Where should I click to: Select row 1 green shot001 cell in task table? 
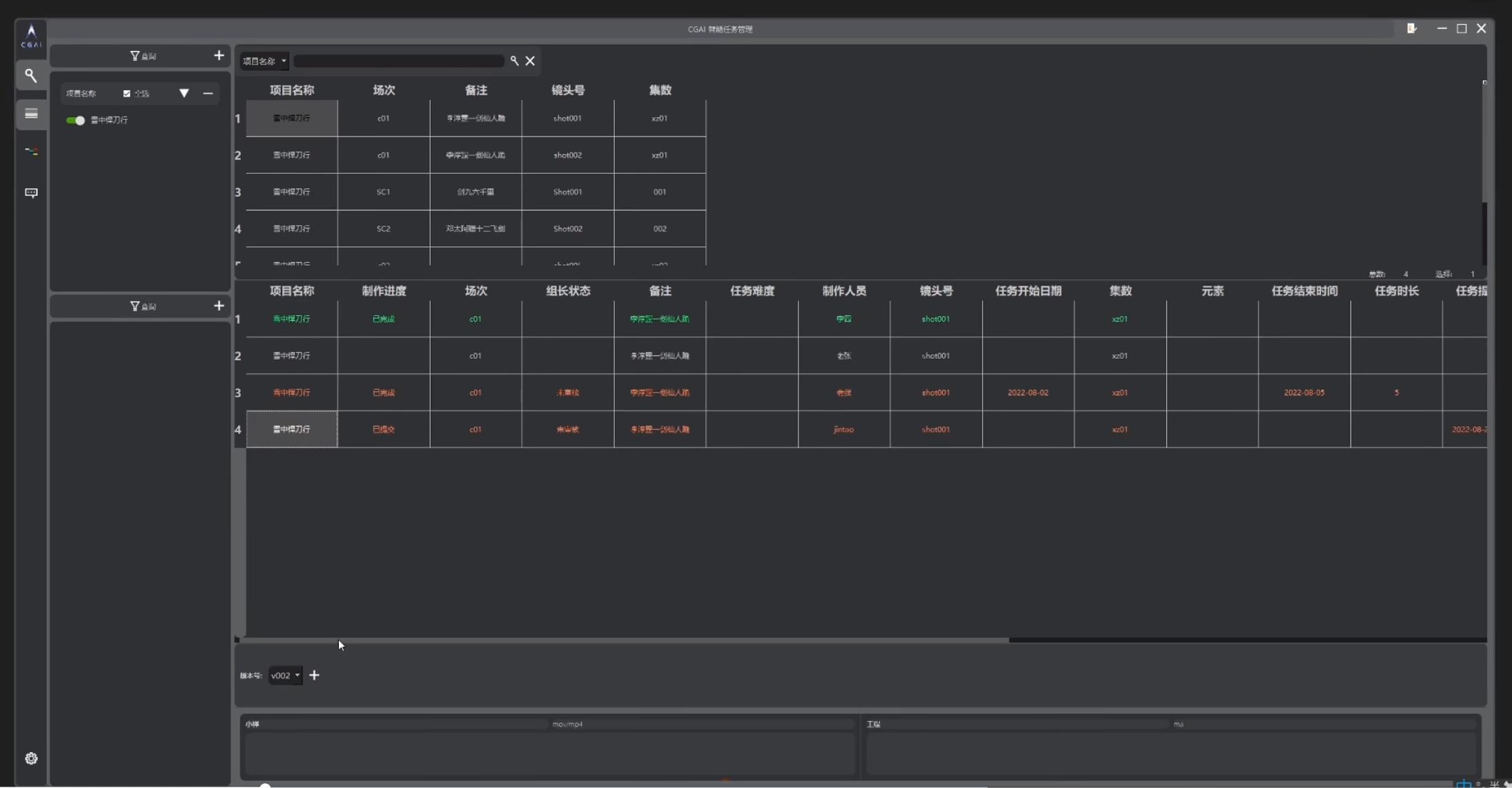(x=936, y=319)
